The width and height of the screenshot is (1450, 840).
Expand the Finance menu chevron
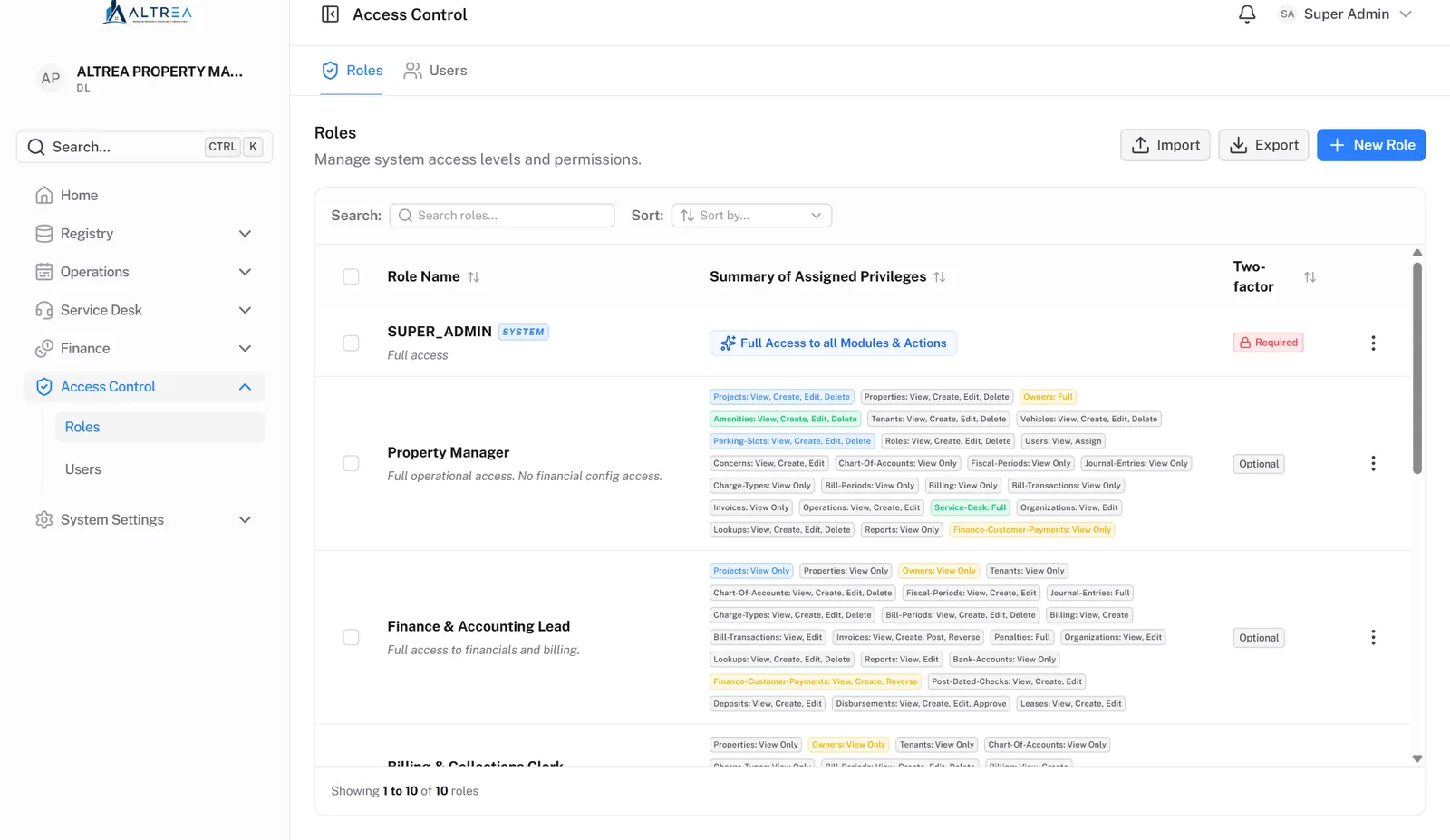[x=245, y=348]
